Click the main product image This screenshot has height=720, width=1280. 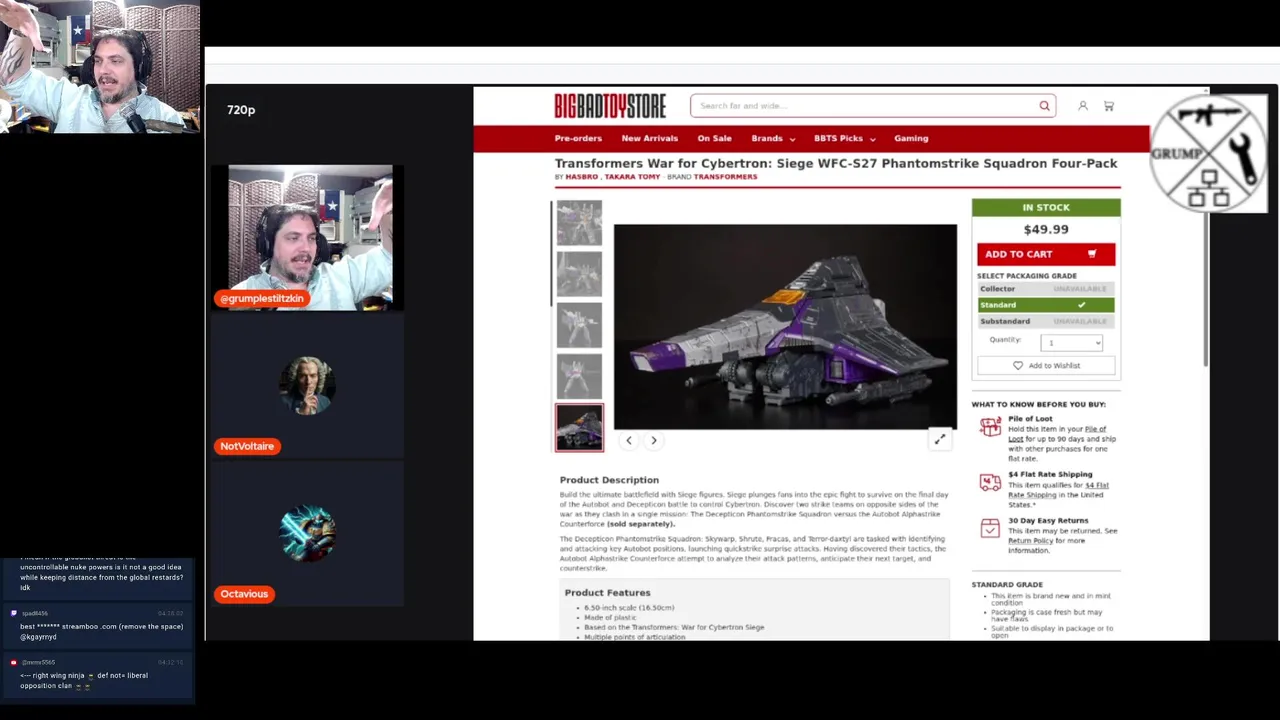(x=785, y=327)
